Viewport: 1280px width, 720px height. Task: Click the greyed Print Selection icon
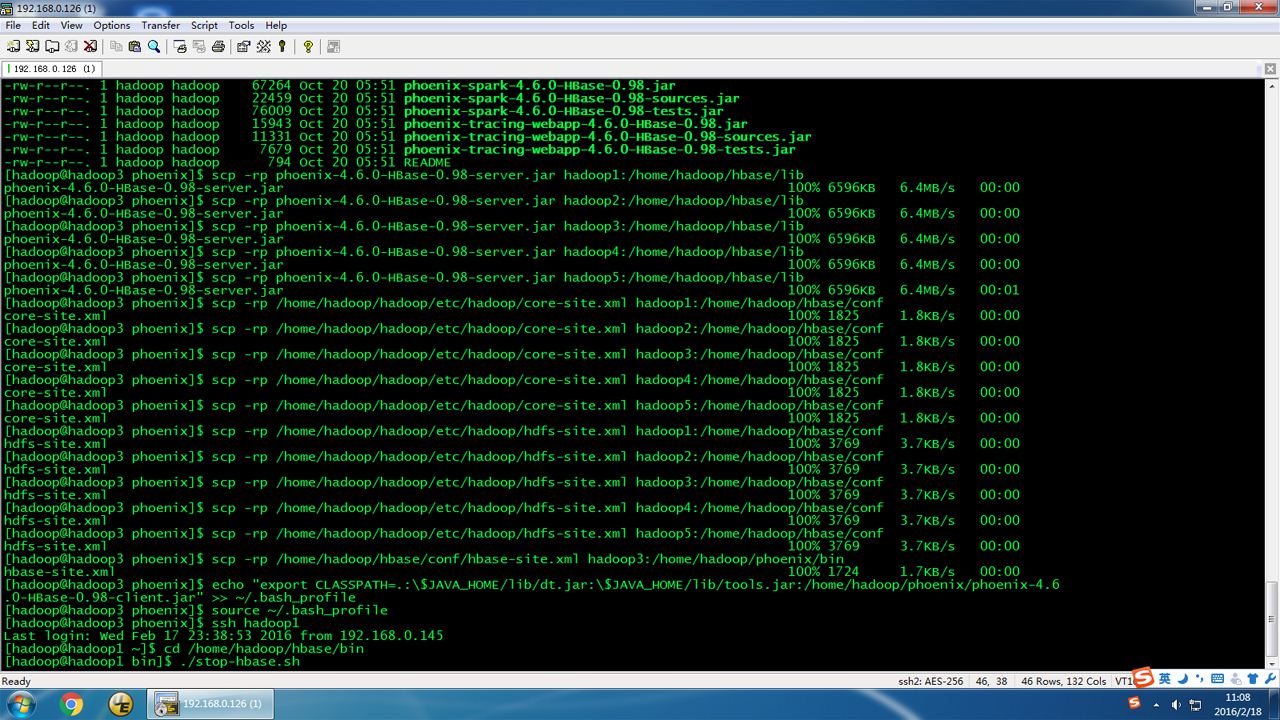click(x=199, y=46)
